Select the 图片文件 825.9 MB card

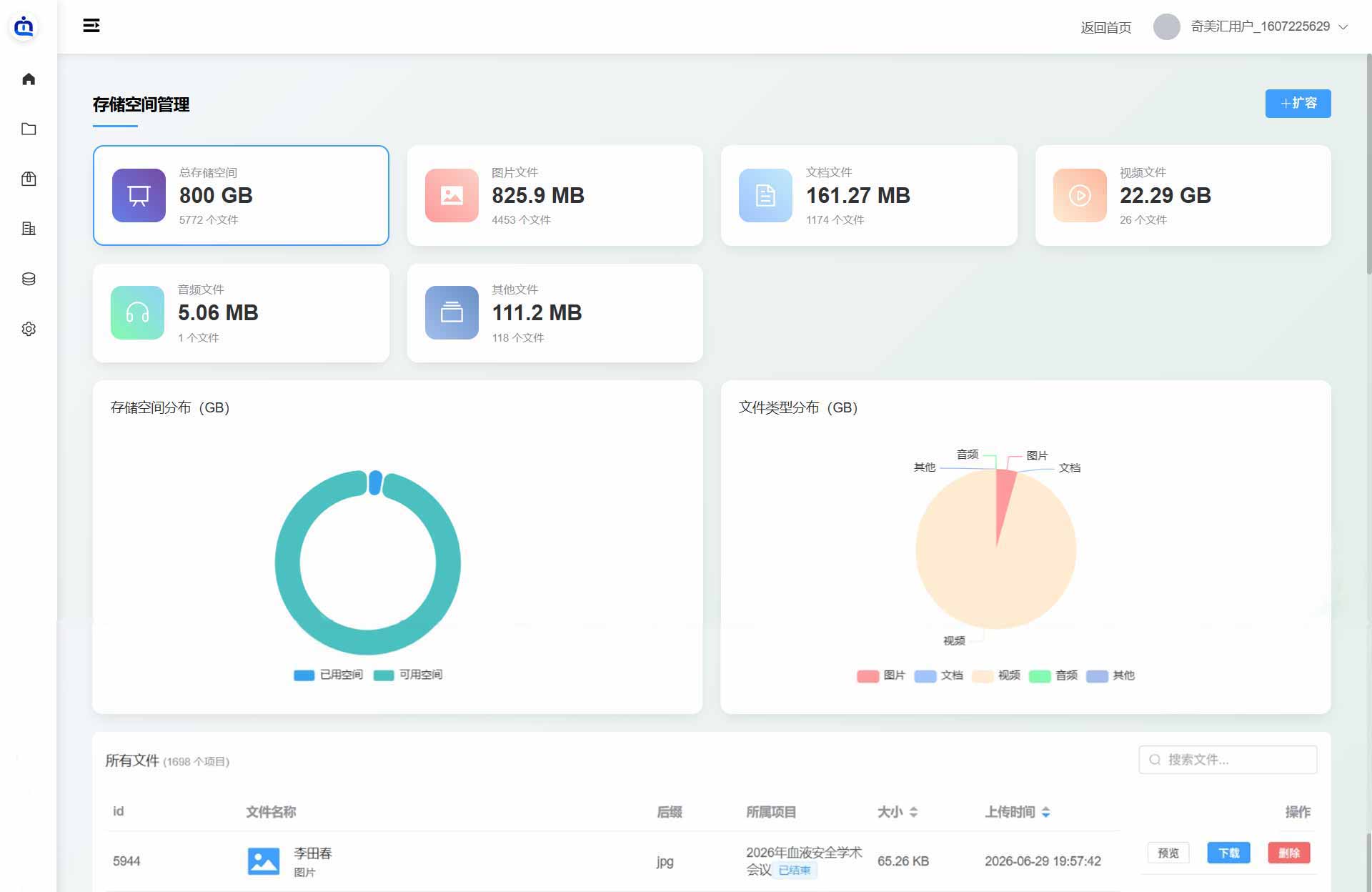coord(555,195)
